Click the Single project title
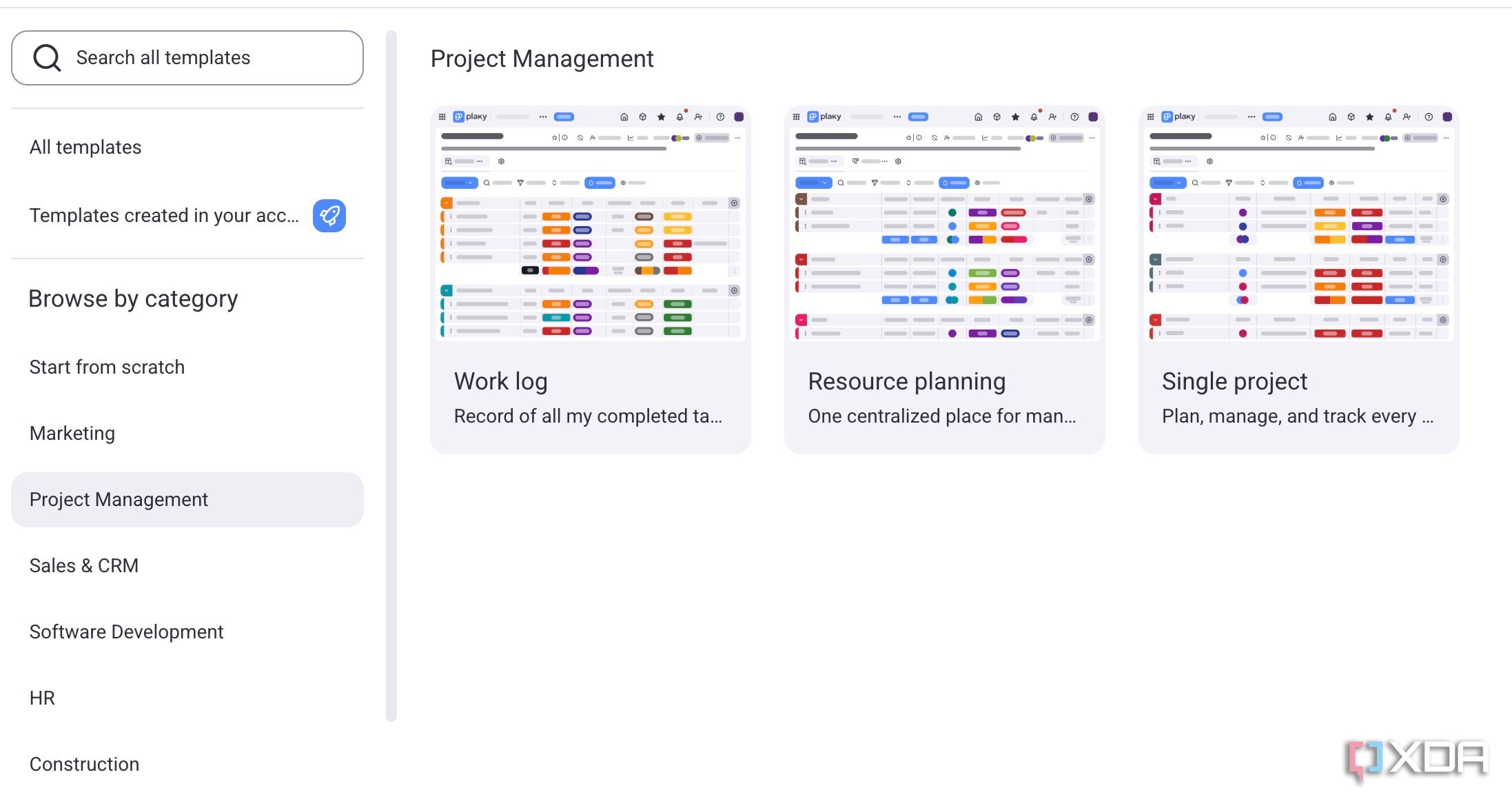 click(x=1234, y=381)
